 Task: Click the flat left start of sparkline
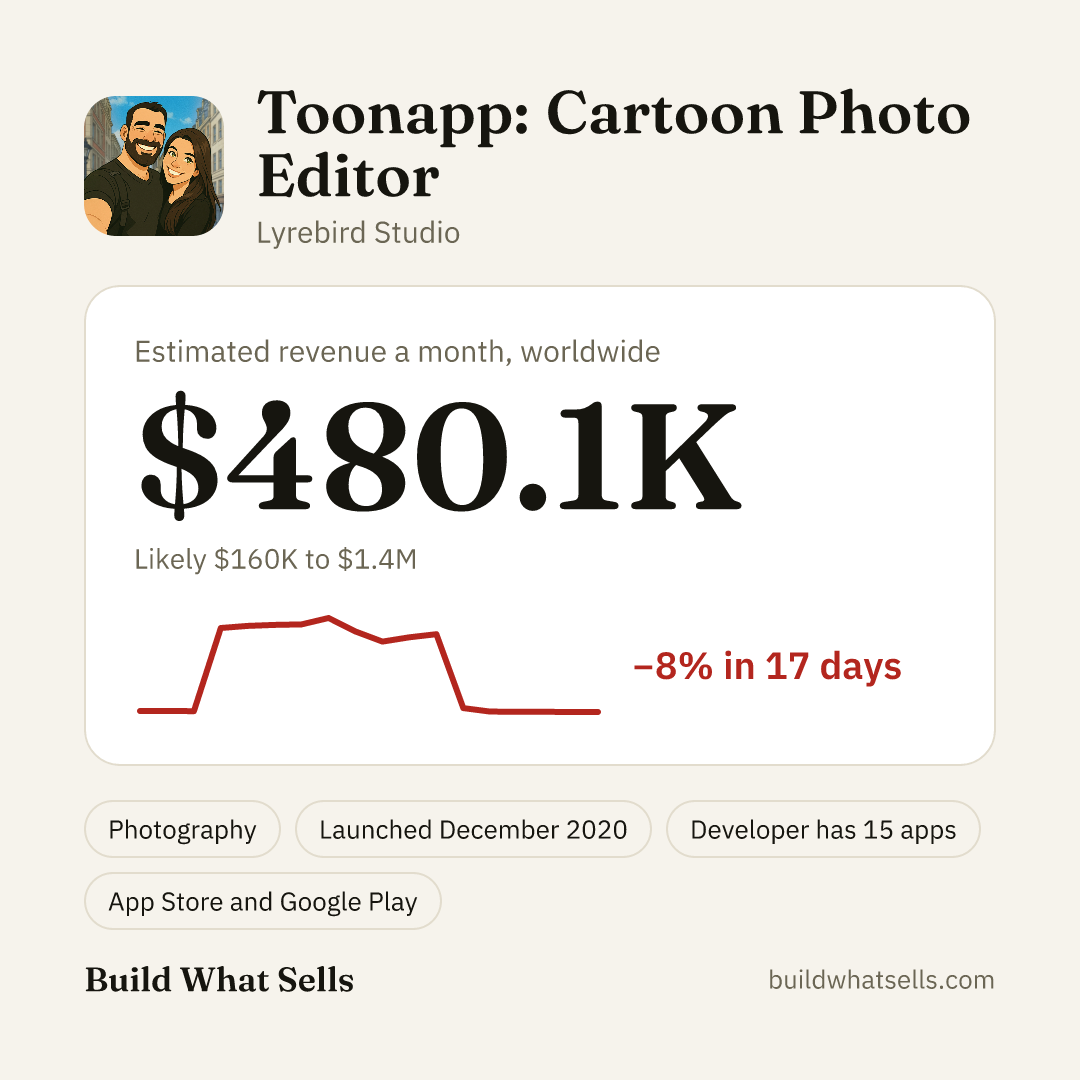click(x=166, y=710)
